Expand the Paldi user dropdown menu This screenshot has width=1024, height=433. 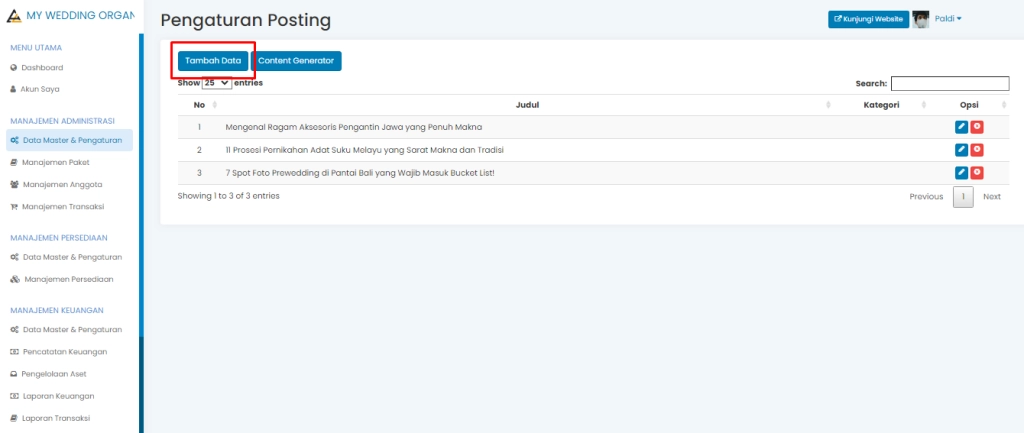tap(948, 19)
